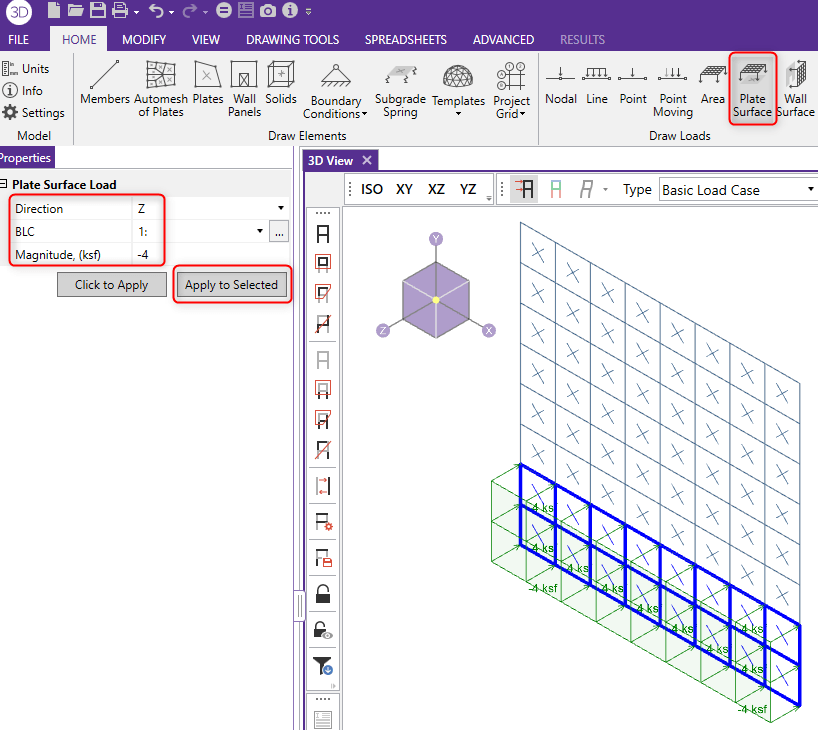The height and width of the screenshot is (730, 818).
Task: Pick the Subgrade Spring tool
Action: [400, 89]
